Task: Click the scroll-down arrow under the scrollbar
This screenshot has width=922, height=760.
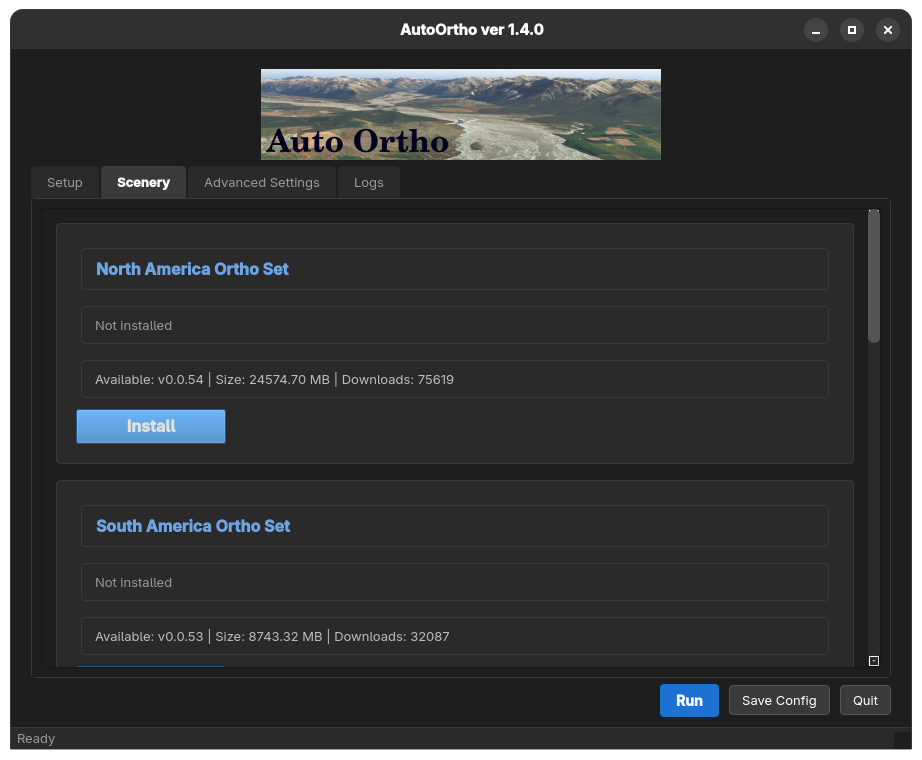Action: click(873, 660)
